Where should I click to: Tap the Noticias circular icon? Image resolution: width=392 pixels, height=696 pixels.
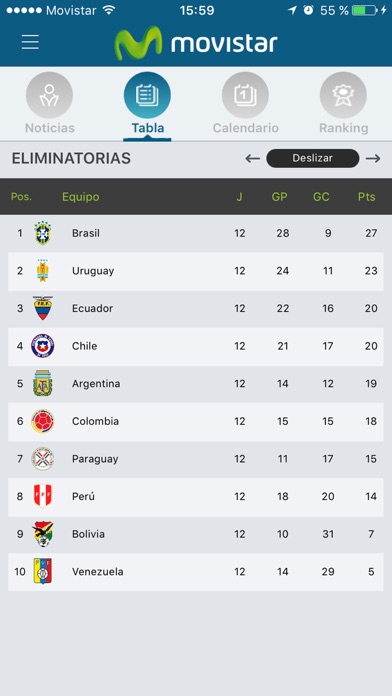[x=49, y=95]
